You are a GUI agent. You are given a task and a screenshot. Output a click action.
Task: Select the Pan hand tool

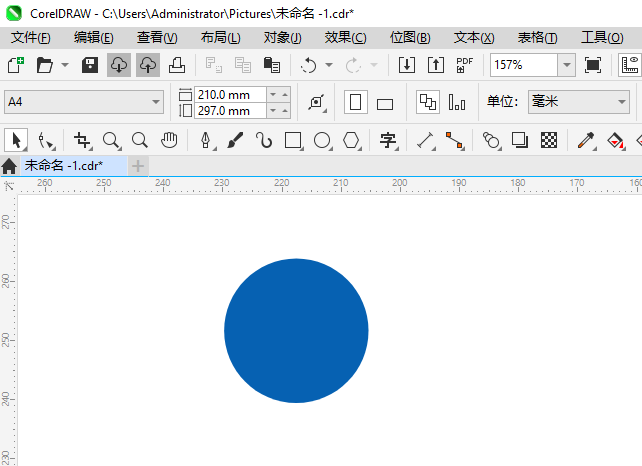169,140
